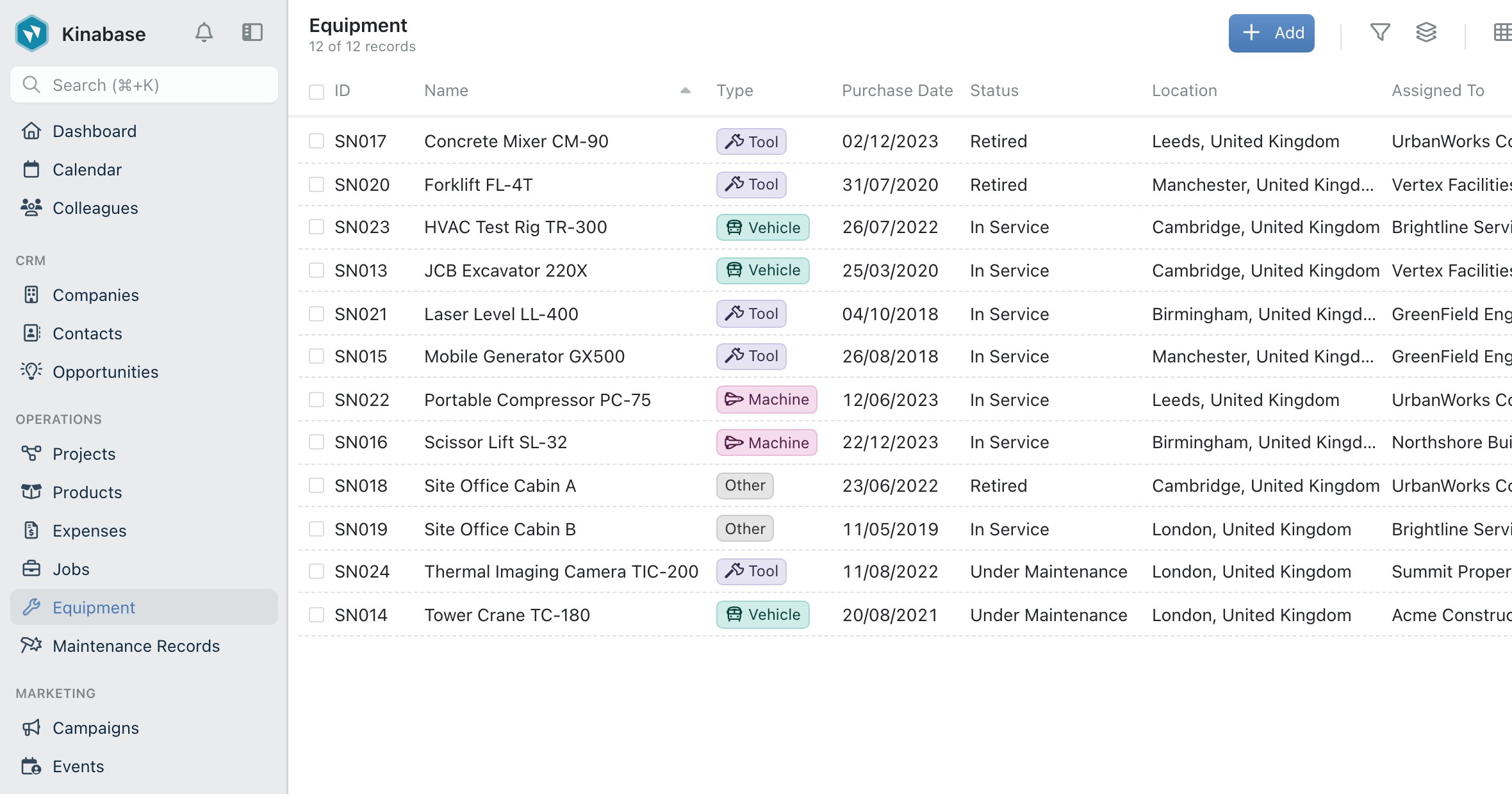Click the Campaigns megaphone icon
Screen dimensions: 1512x794
[x=31, y=728]
